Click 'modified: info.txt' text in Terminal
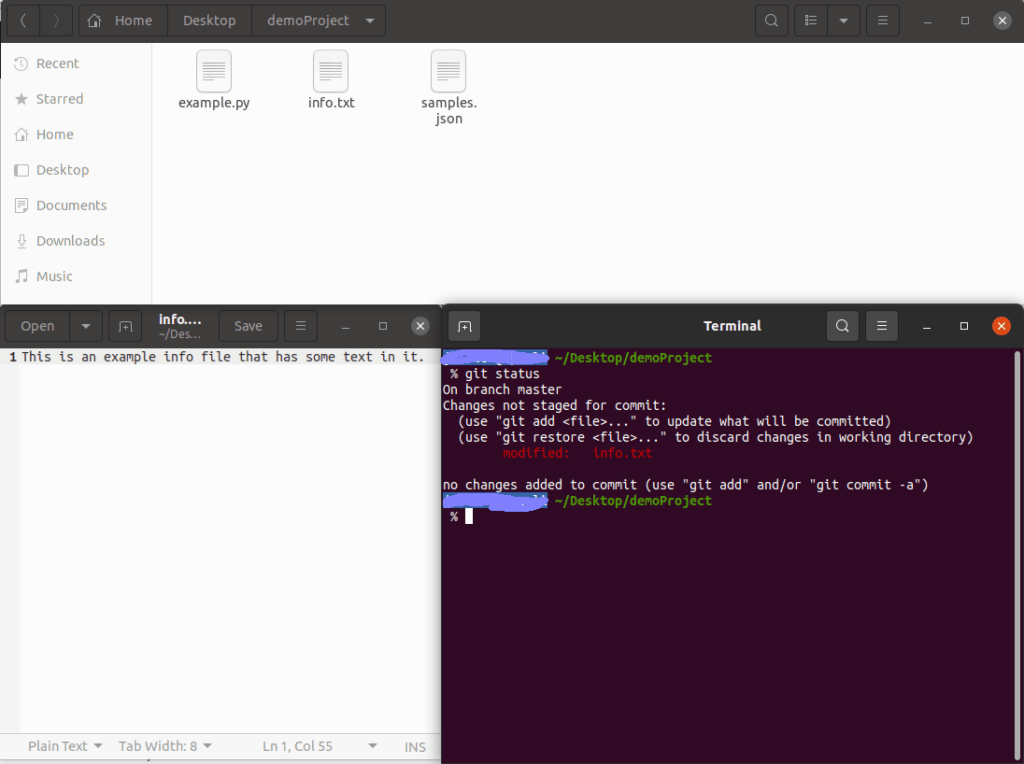Screen dimensions: 1024x764 (577, 453)
